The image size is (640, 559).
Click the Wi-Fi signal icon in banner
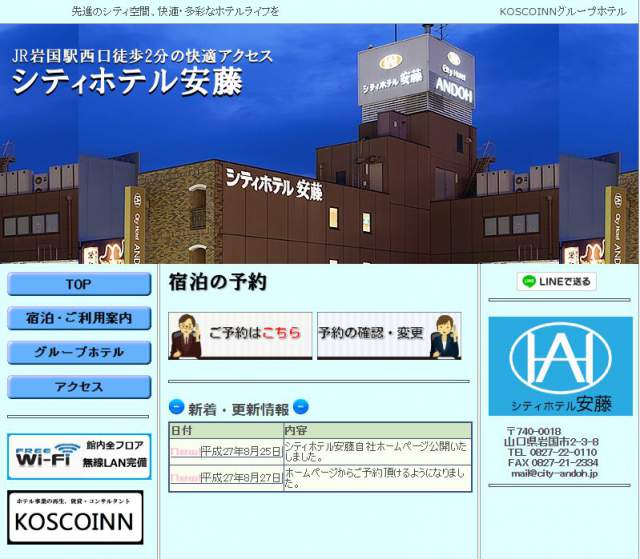[68, 447]
